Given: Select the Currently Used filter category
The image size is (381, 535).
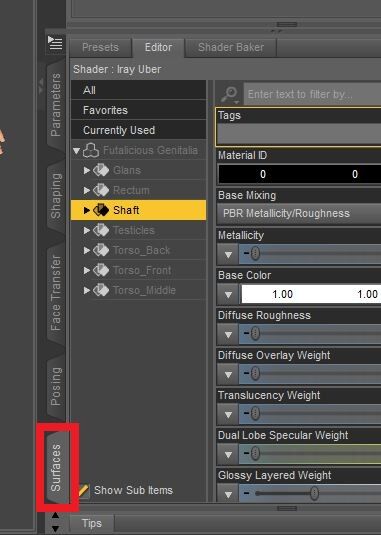Looking at the screenshot, I should [x=138, y=130].
